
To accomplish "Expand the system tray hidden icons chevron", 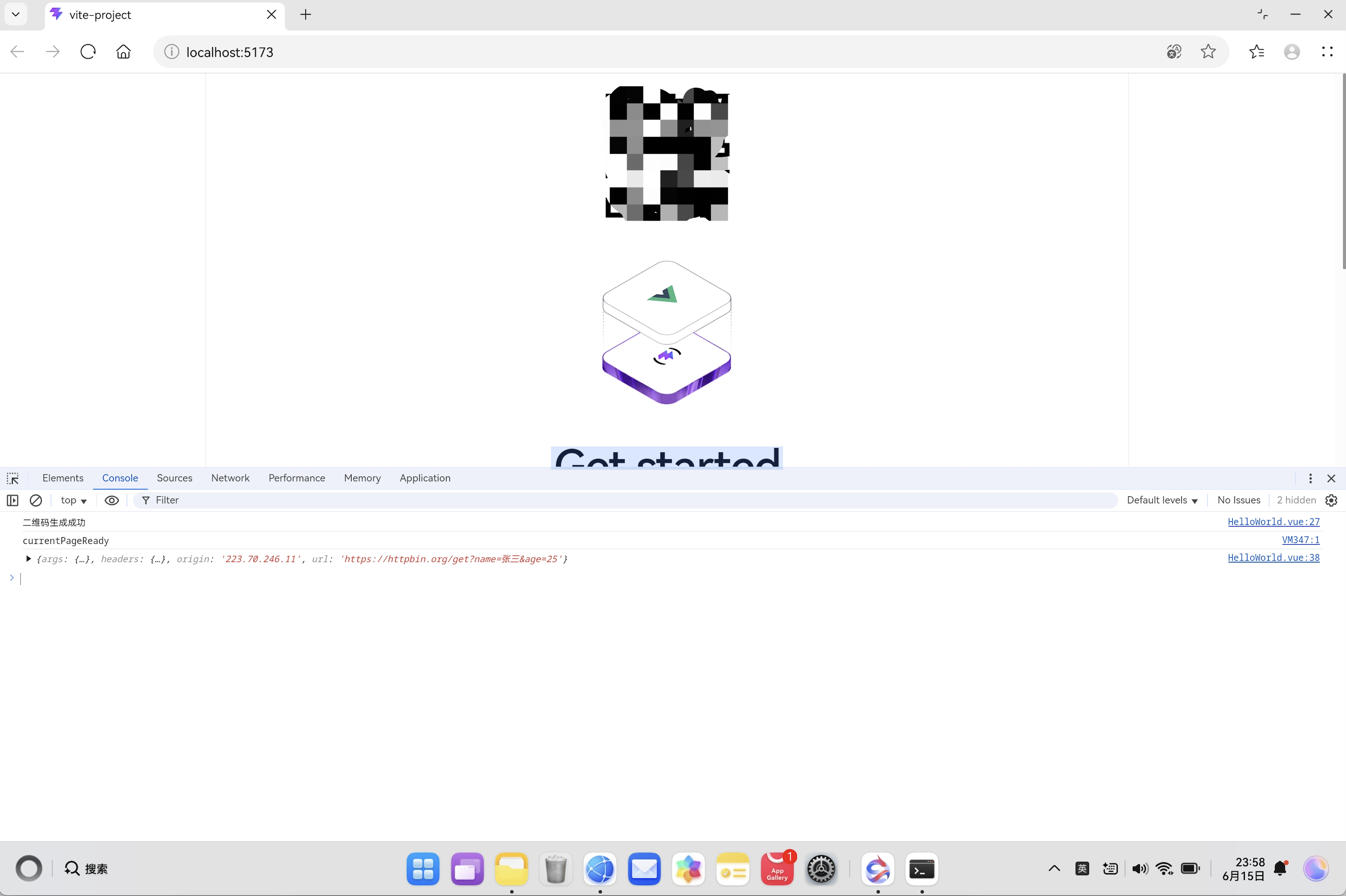I will pos(1054,869).
